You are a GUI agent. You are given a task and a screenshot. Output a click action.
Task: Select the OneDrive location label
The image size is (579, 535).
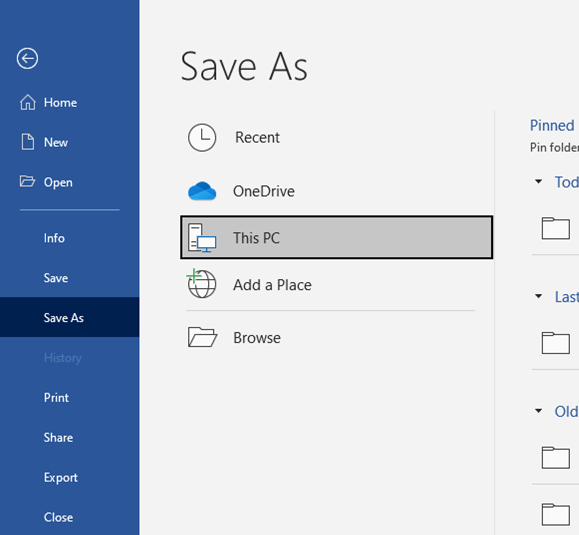click(x=264, y=191)
